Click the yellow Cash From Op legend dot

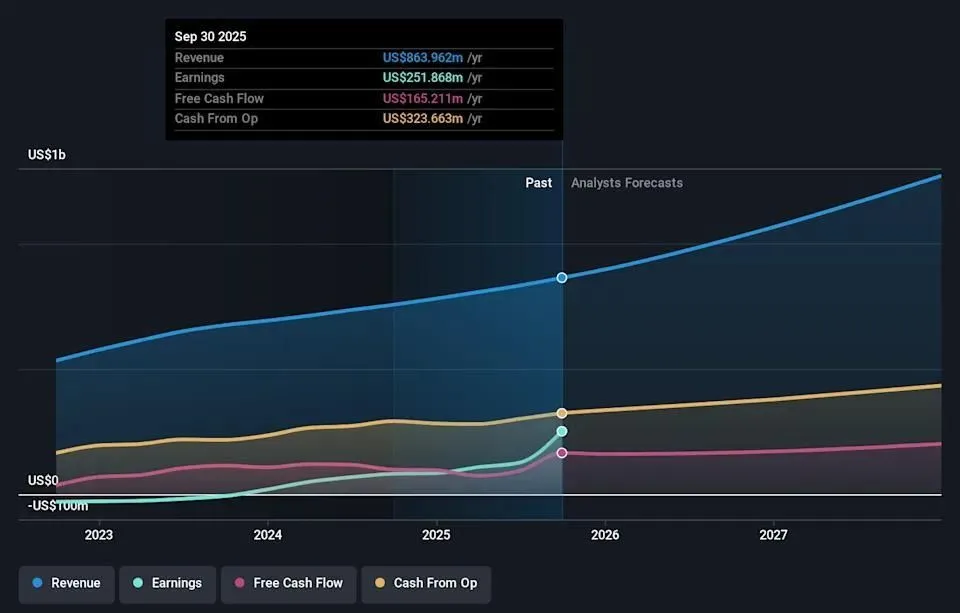click(x=383, y=584)
